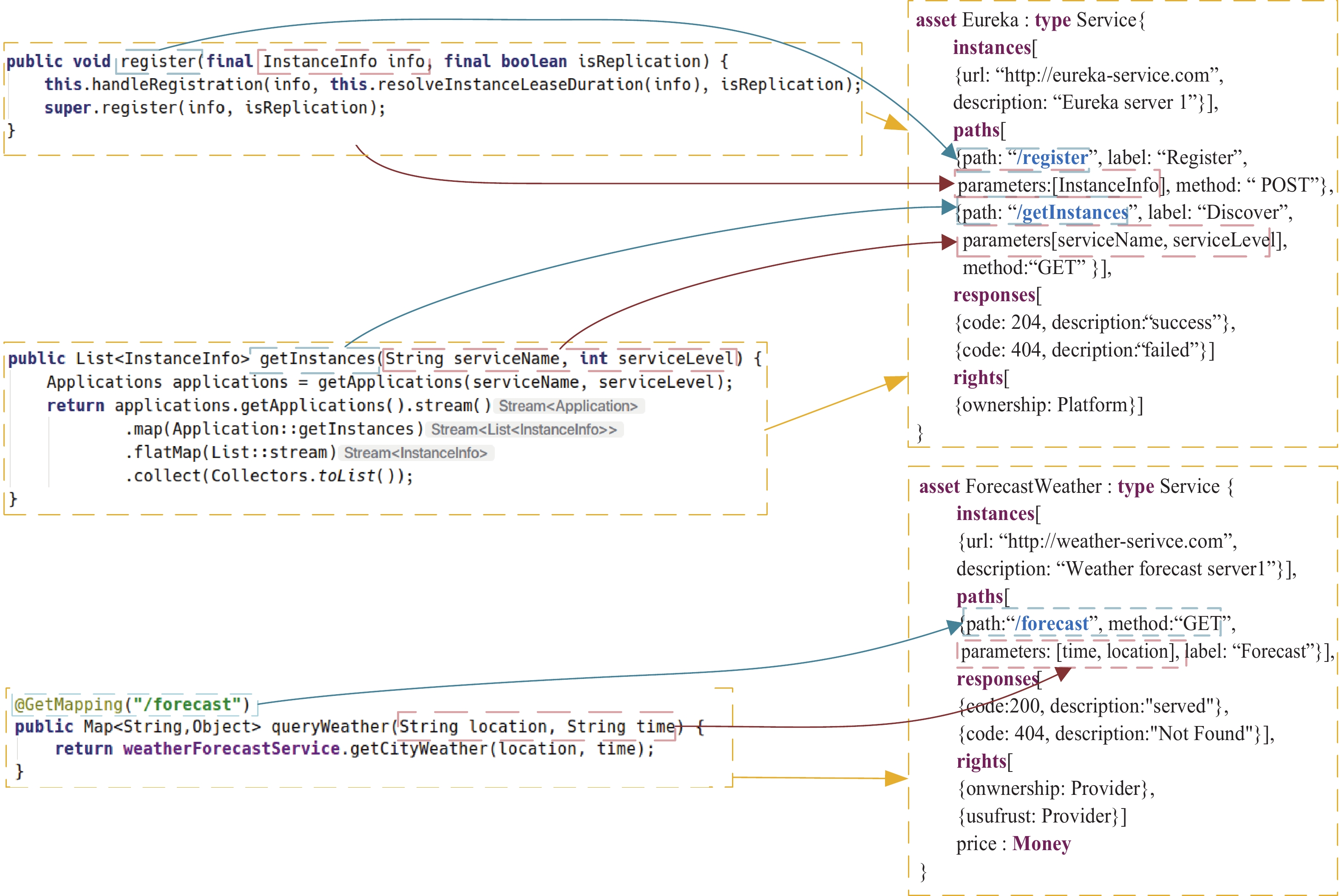The image size is (1339, 896).
Task: Click "super.register(info, isReplication);" line
Action: [215, 107]
